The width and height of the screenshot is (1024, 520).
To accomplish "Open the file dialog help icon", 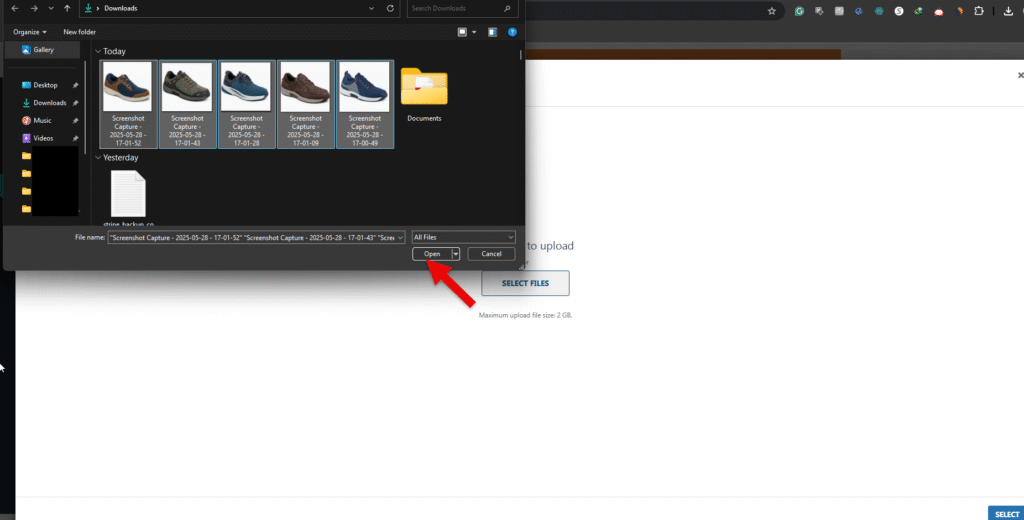I will (x=512, y=32).
